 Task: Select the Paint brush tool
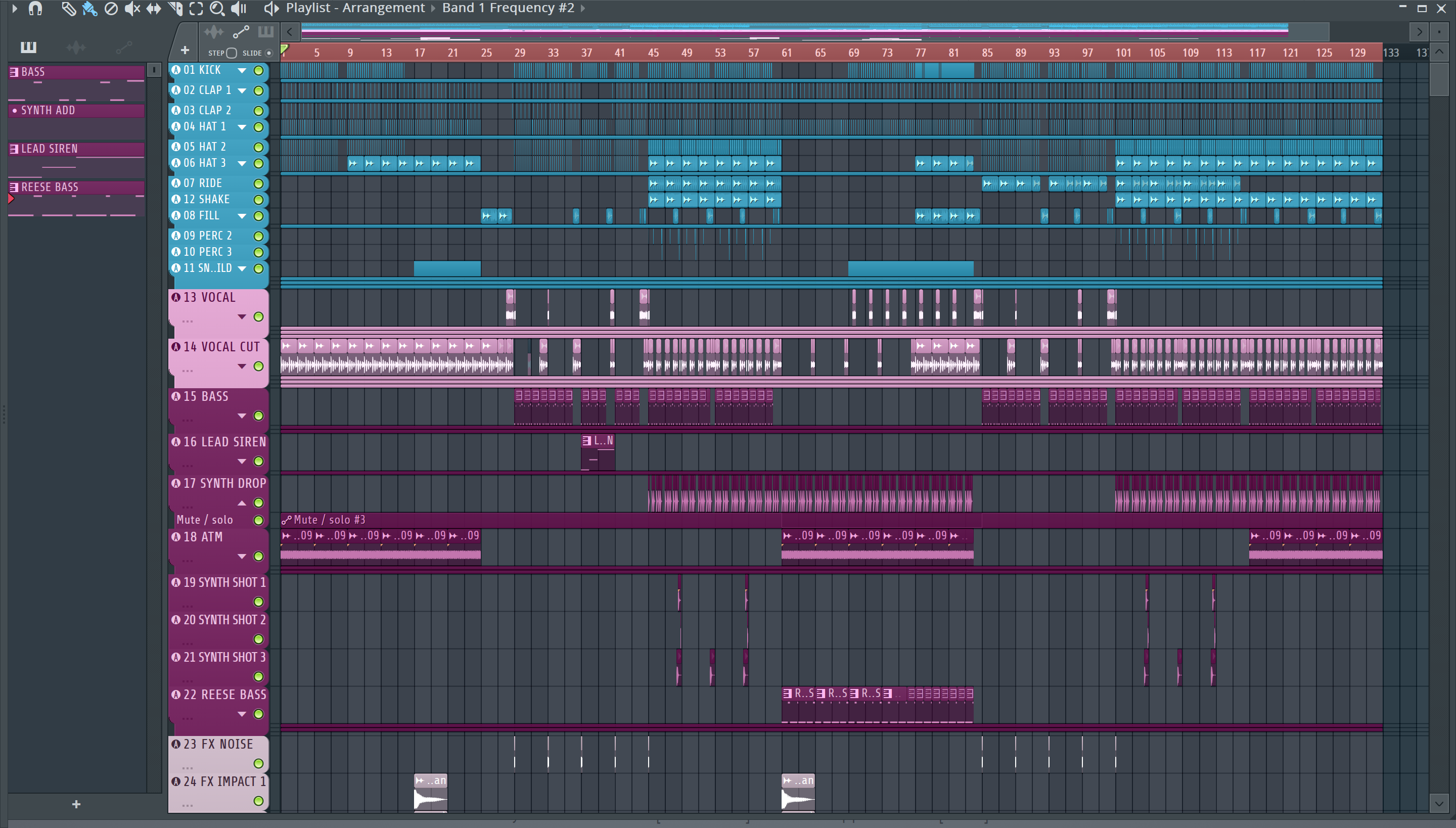(x=90, y=9)
